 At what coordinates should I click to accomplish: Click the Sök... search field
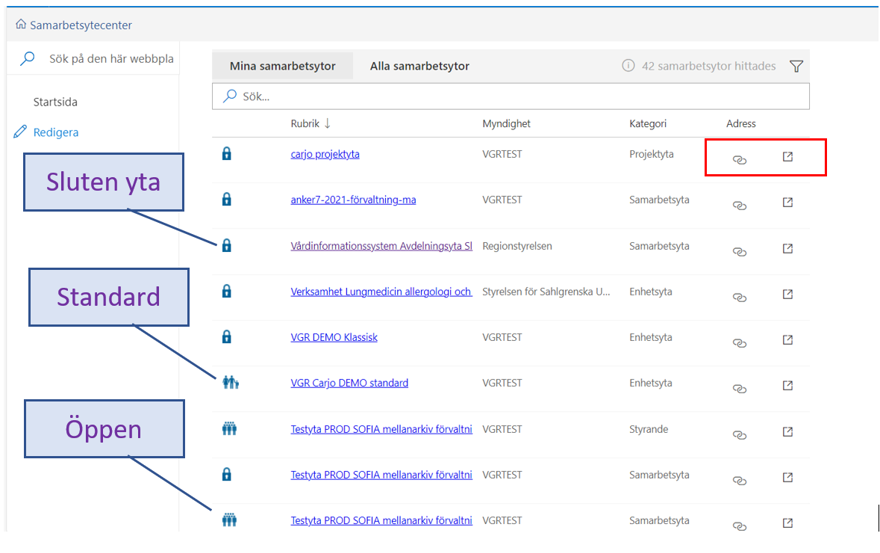point(510,96)
